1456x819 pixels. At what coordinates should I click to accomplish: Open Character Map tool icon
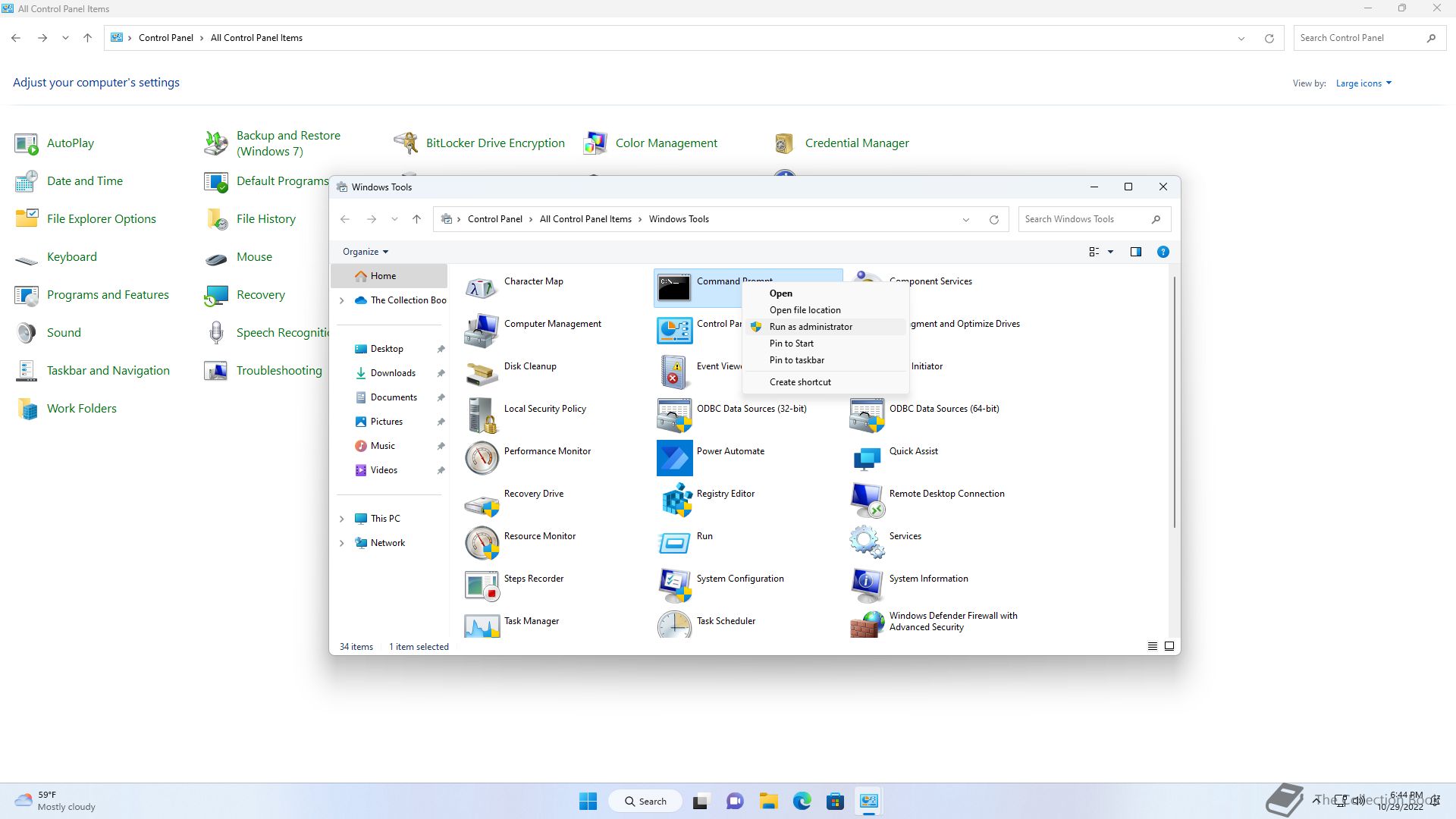pos(482,287)
